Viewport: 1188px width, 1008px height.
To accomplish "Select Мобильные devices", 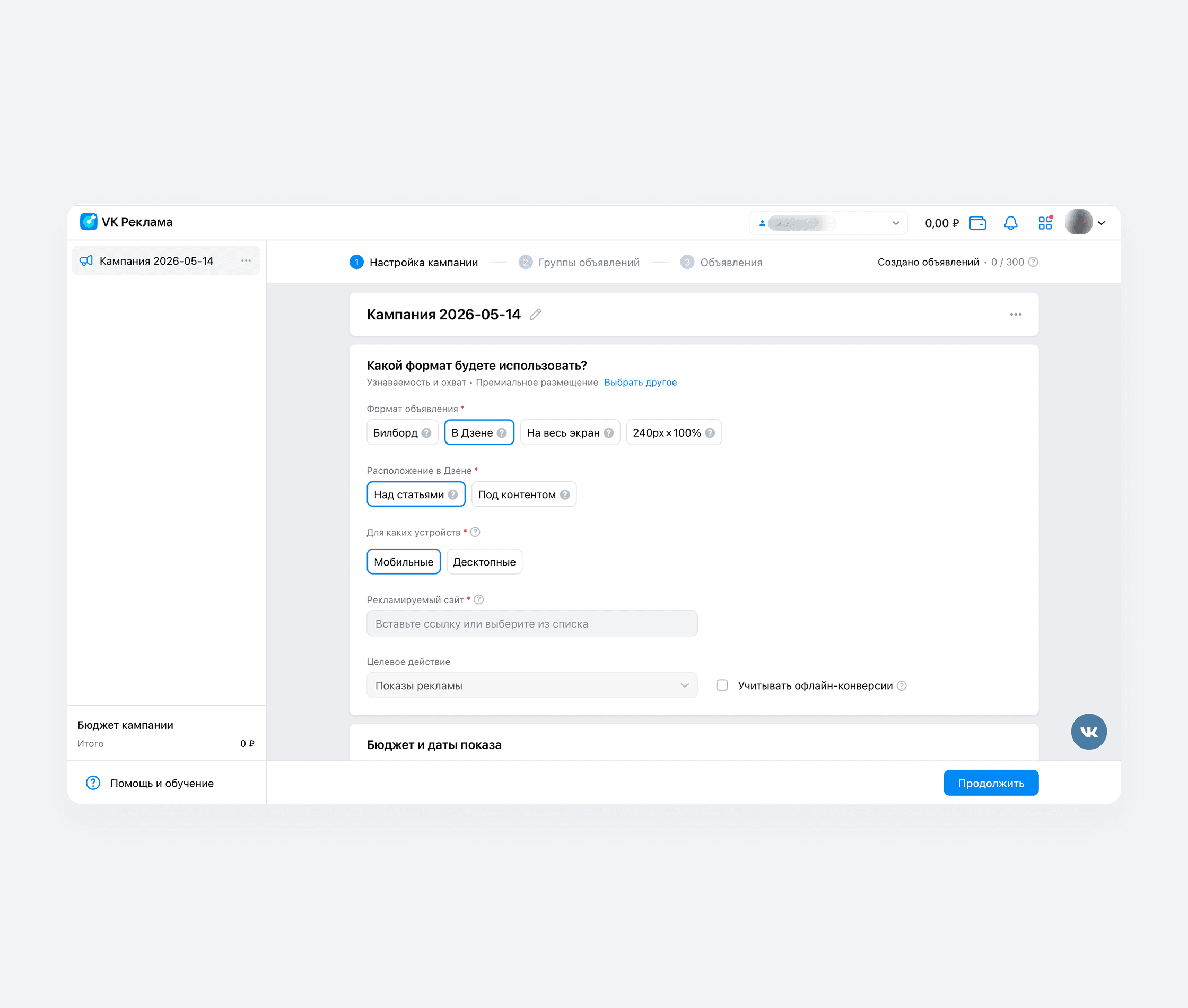I will coord(403,562).
